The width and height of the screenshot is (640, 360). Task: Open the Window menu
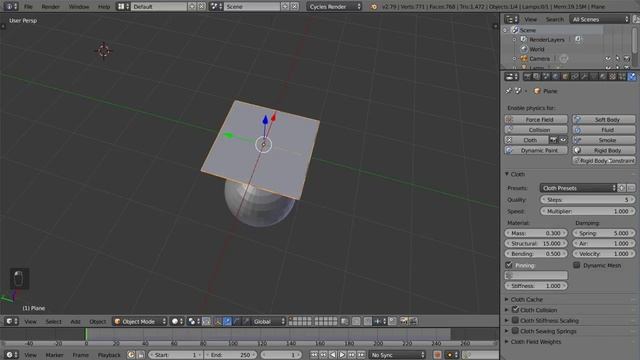(79, 7)
